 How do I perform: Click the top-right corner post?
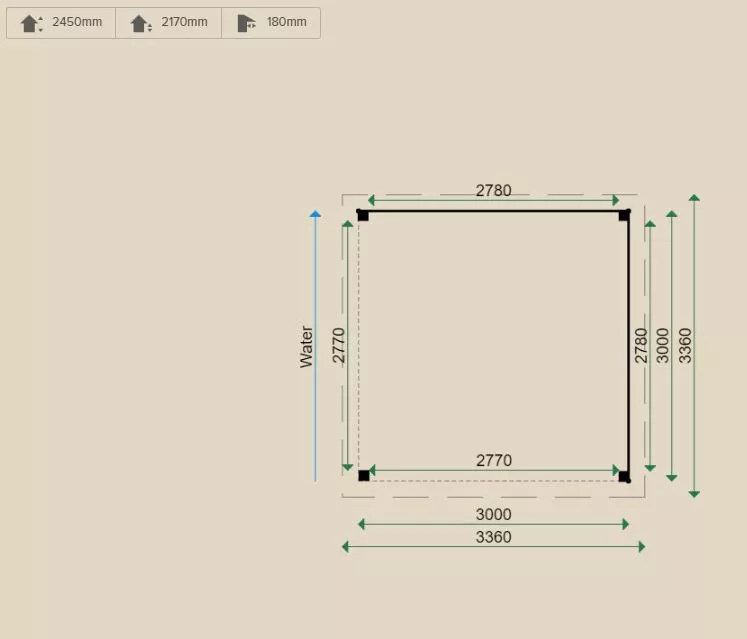click(624, 215)
